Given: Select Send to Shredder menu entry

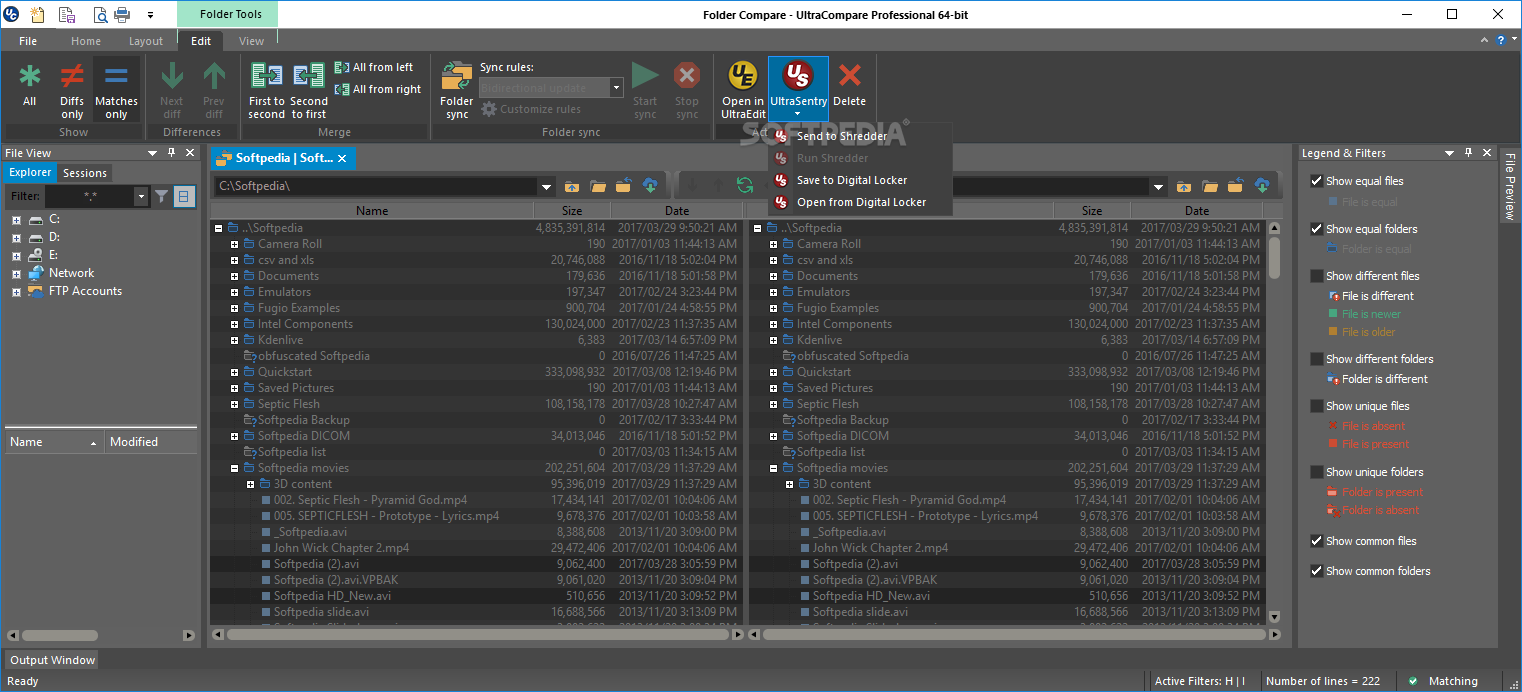Looking at the screenshot, I should [842, 136].
